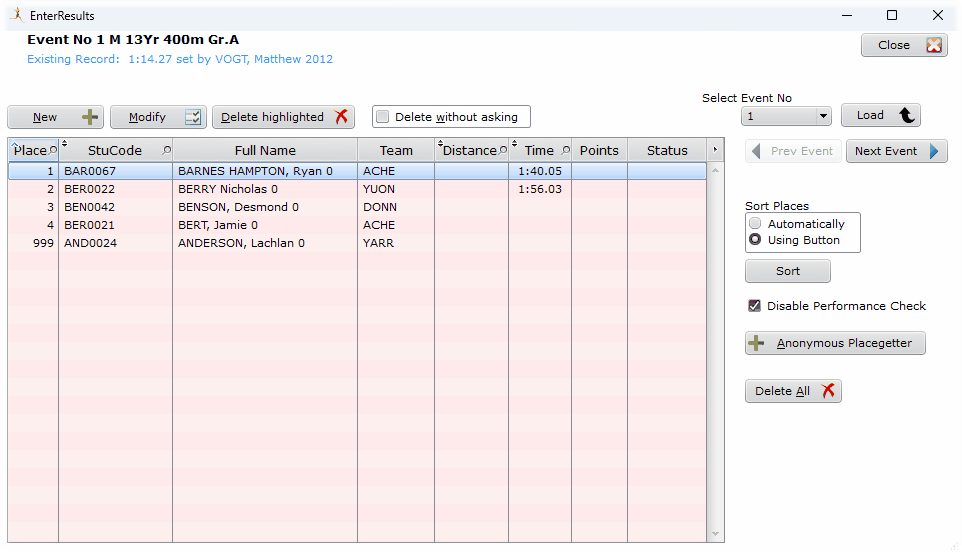The height and width of the screenshot is (554, 962).
Task: Click team cell DONN
Action: coord(396,207)
